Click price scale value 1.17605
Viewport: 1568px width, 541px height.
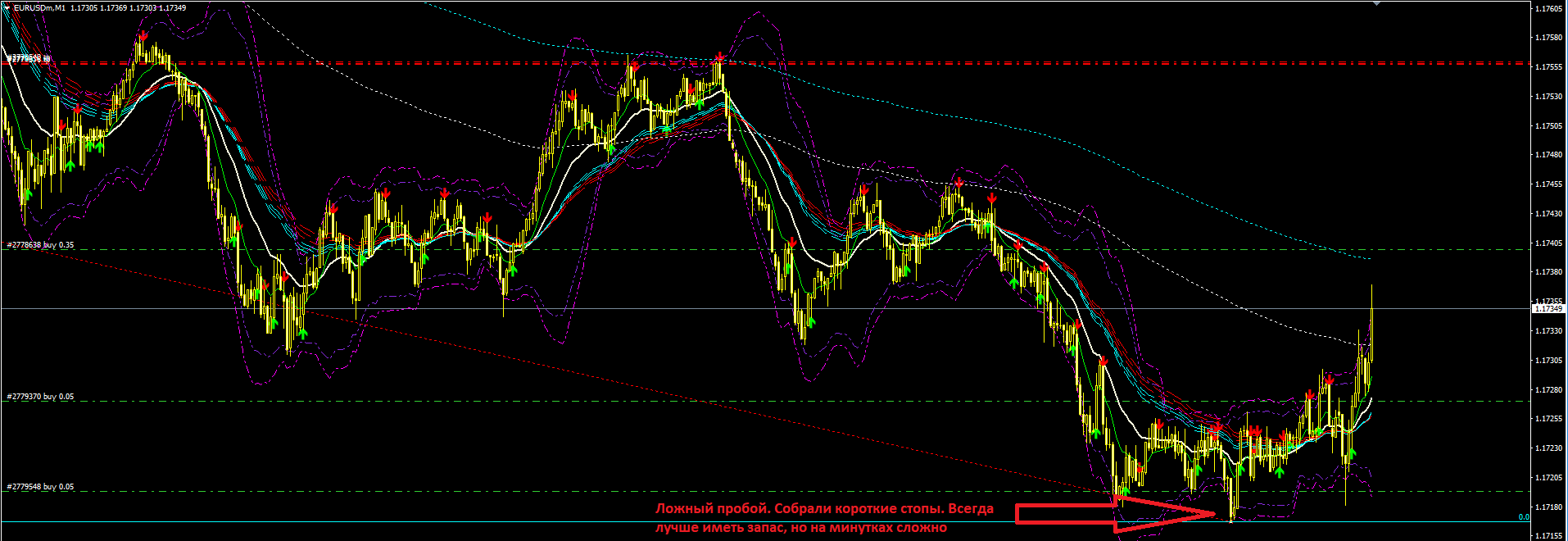(1550, 9)
